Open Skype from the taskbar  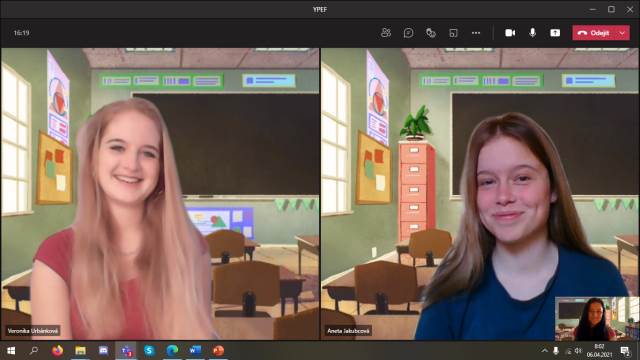click(x=149, y=351)
